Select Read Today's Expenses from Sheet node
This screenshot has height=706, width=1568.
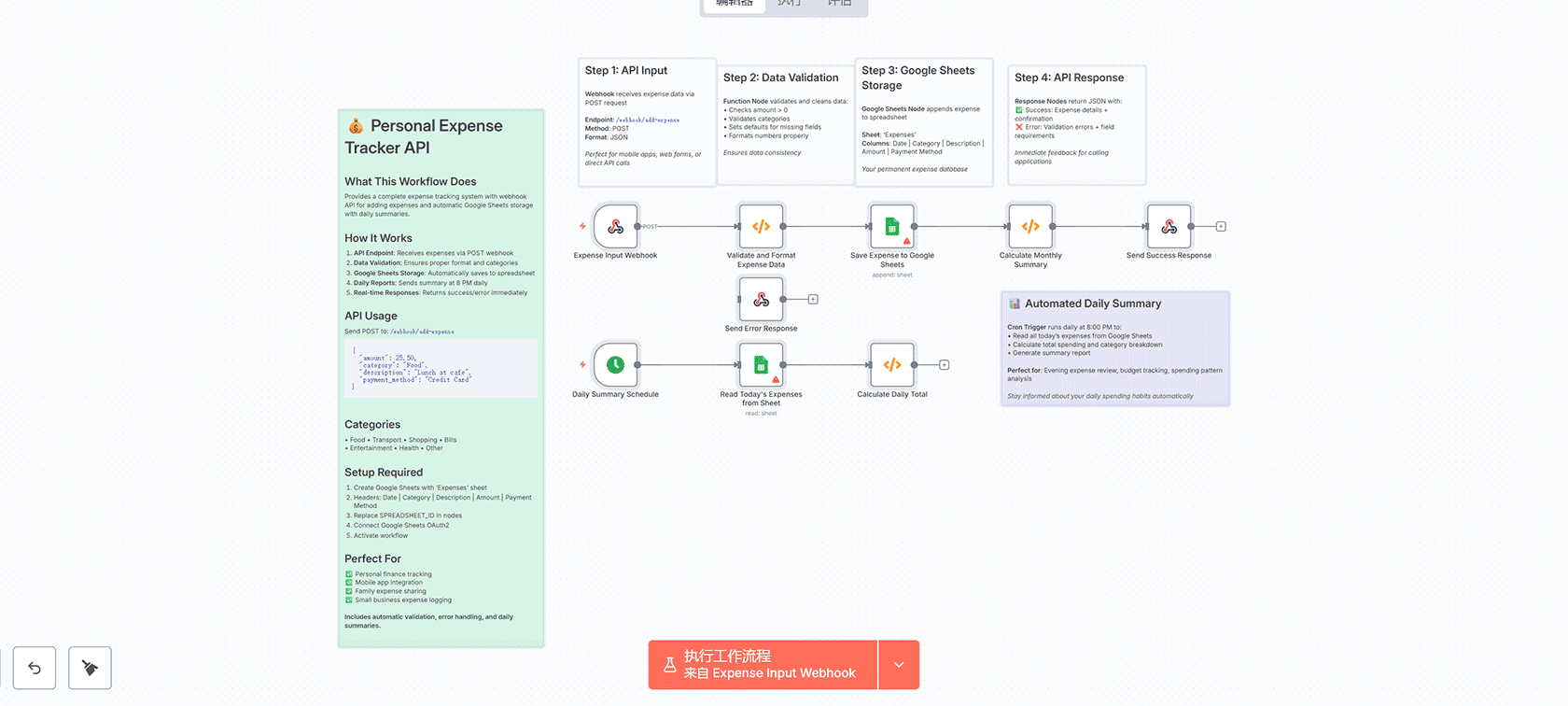[761, 365]
